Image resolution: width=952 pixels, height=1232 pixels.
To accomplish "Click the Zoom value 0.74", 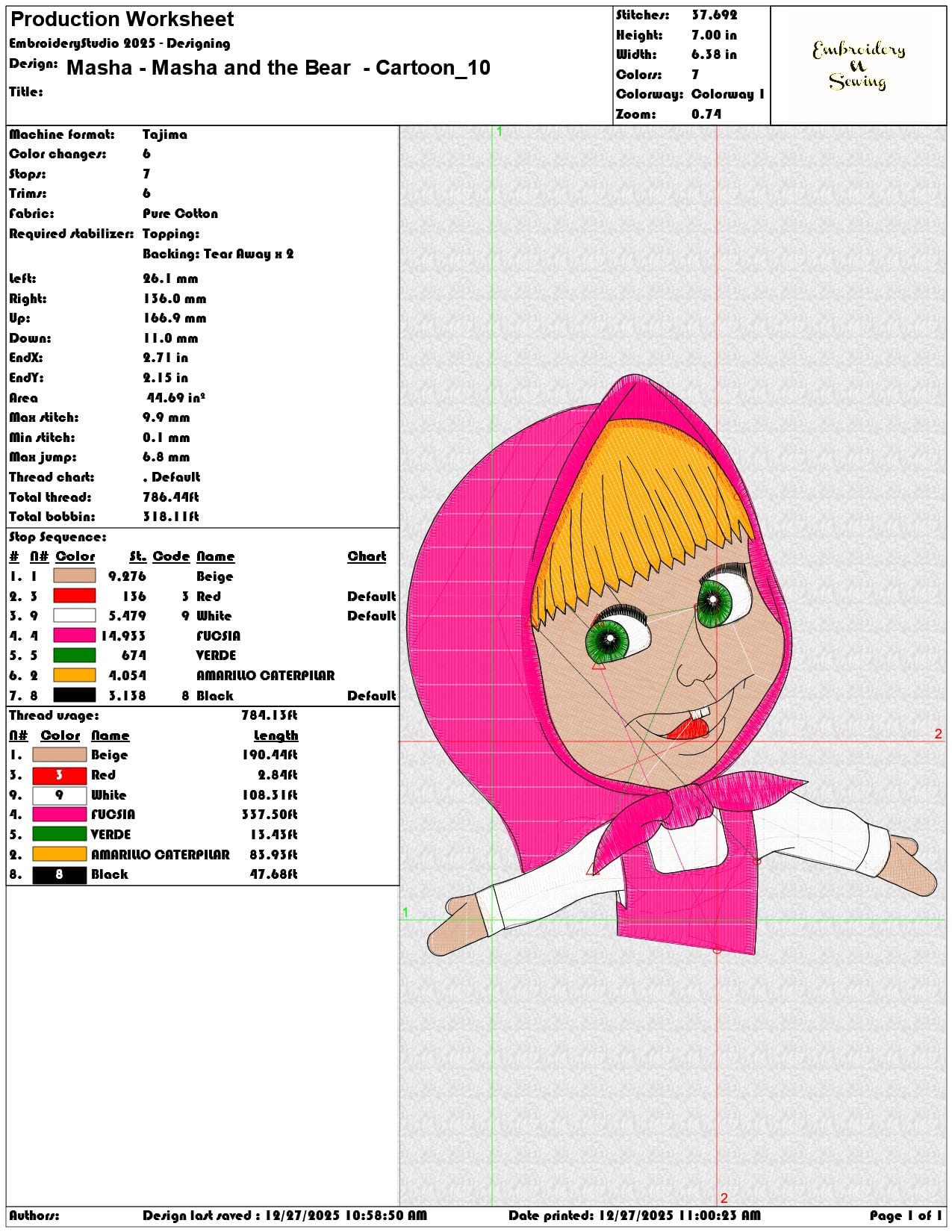I will coord(706,114).
